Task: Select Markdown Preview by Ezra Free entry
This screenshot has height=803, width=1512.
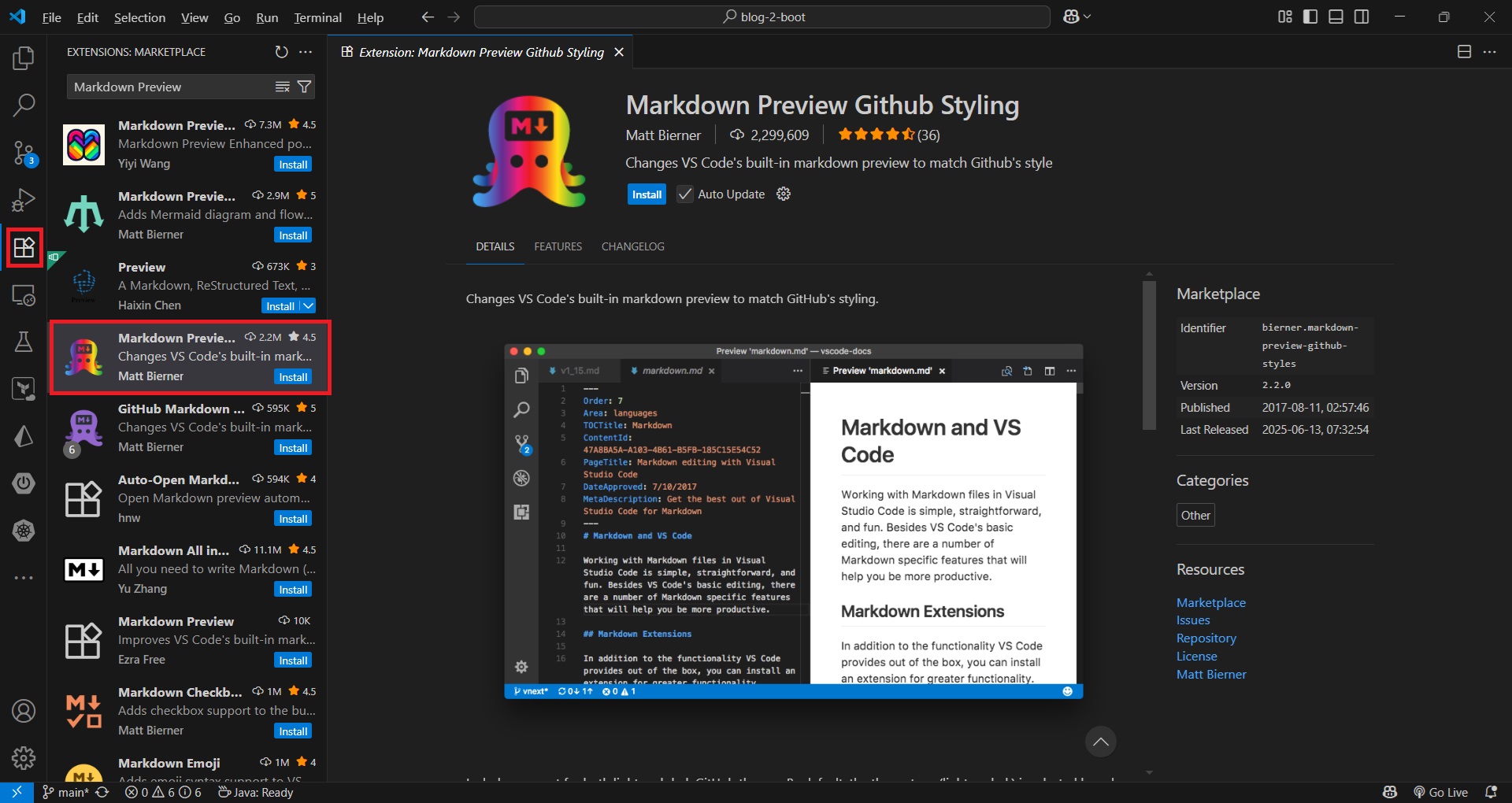Action: (x=188, y=640)
